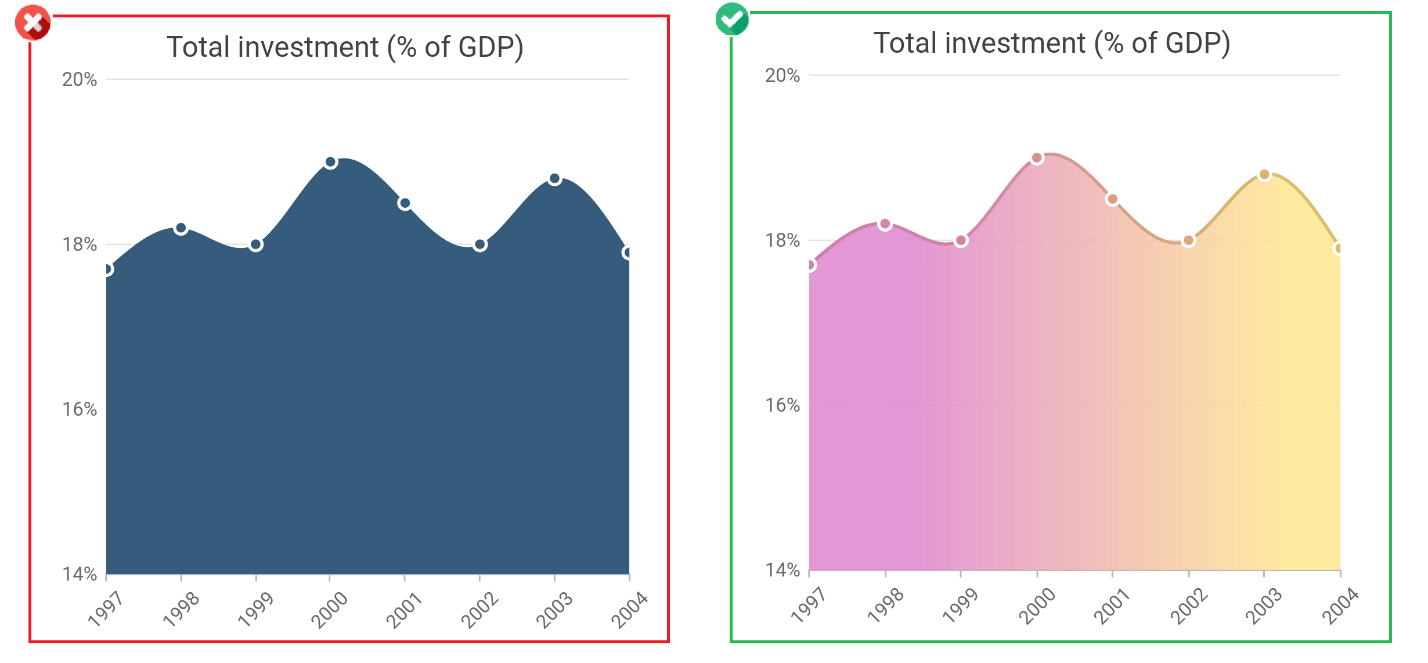
Task: Select the 1998 data point on gradient chart
Action: [x=885, y=224]
